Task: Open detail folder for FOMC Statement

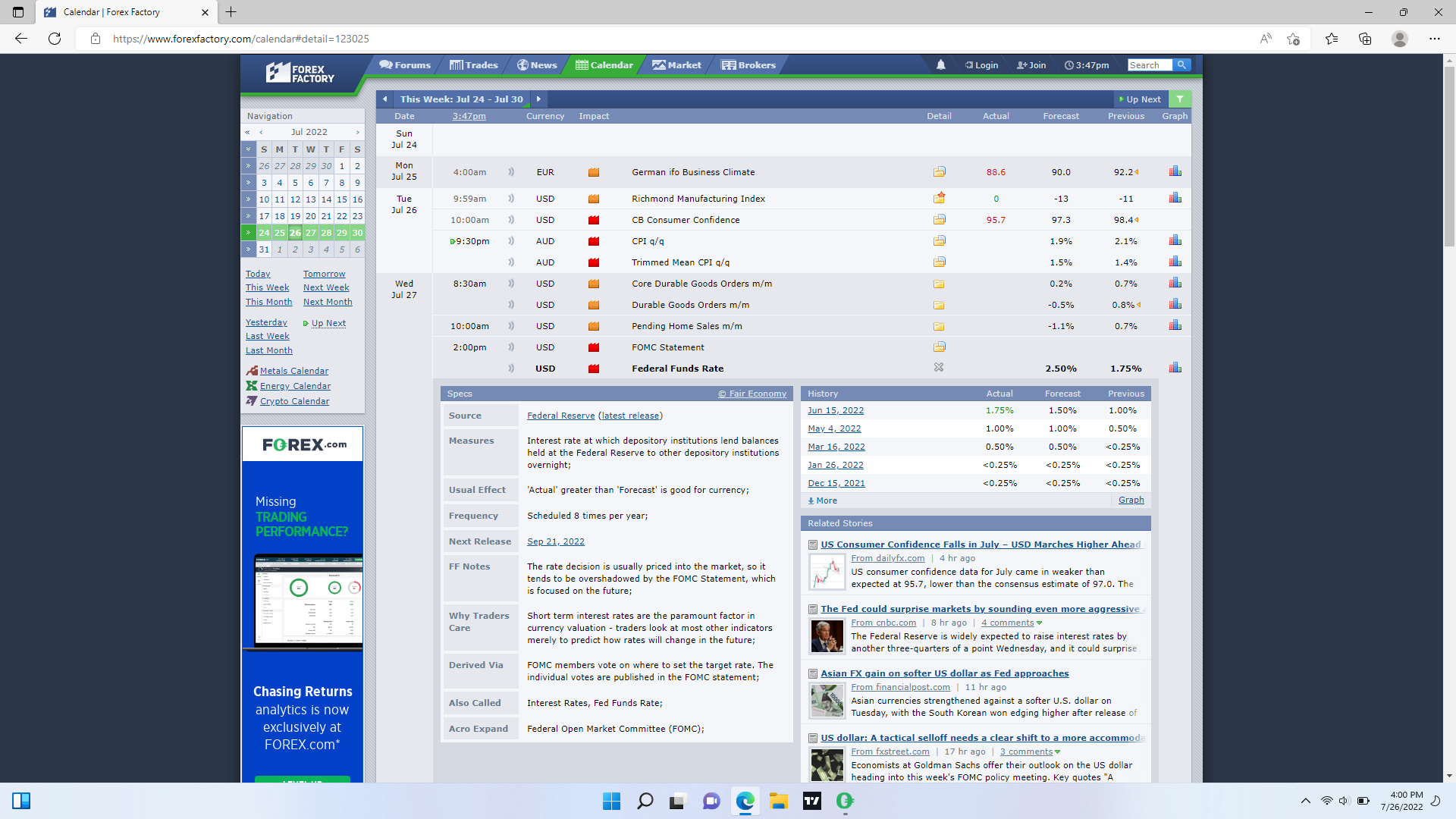Action: (939, 347)
